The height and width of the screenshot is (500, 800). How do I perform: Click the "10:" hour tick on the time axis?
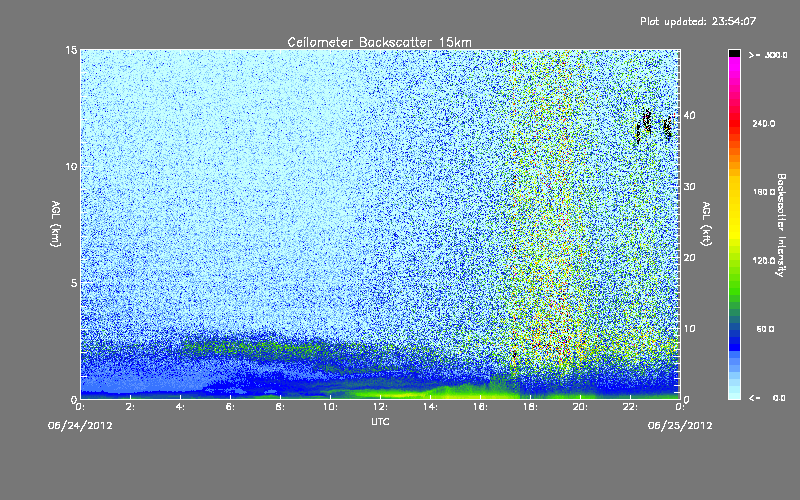[330, 407]
